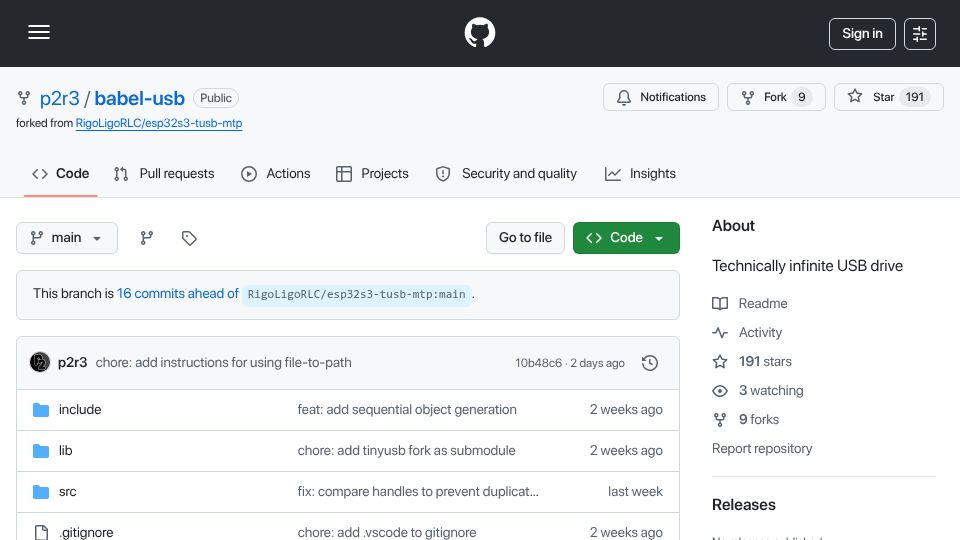Open the 16 commits ahead of link
Viewport: 960px width, 540px height.
point(178,294)
